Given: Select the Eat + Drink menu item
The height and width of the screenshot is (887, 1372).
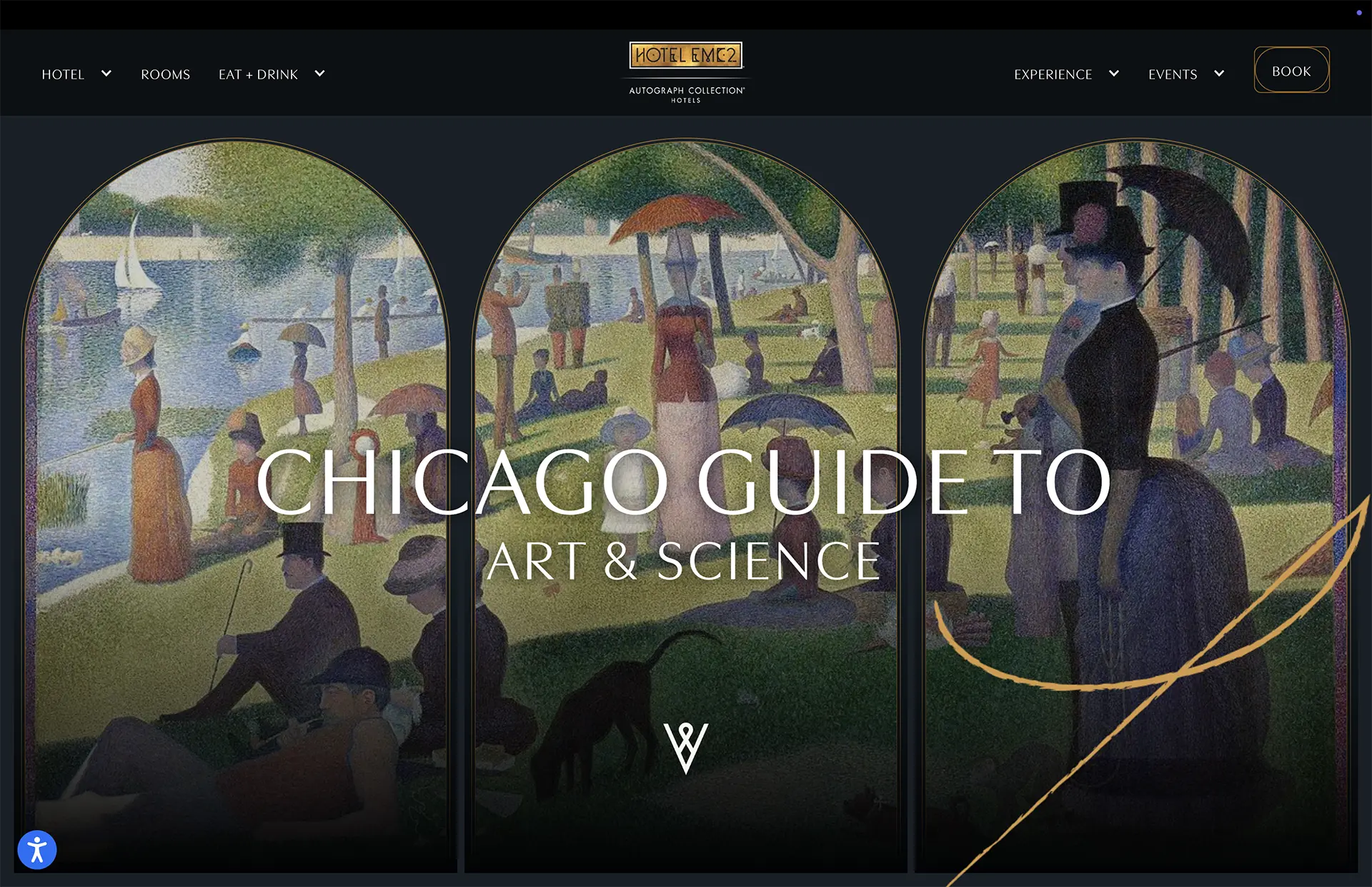Looking at the screenshot, I should click(x=258, y=74).
